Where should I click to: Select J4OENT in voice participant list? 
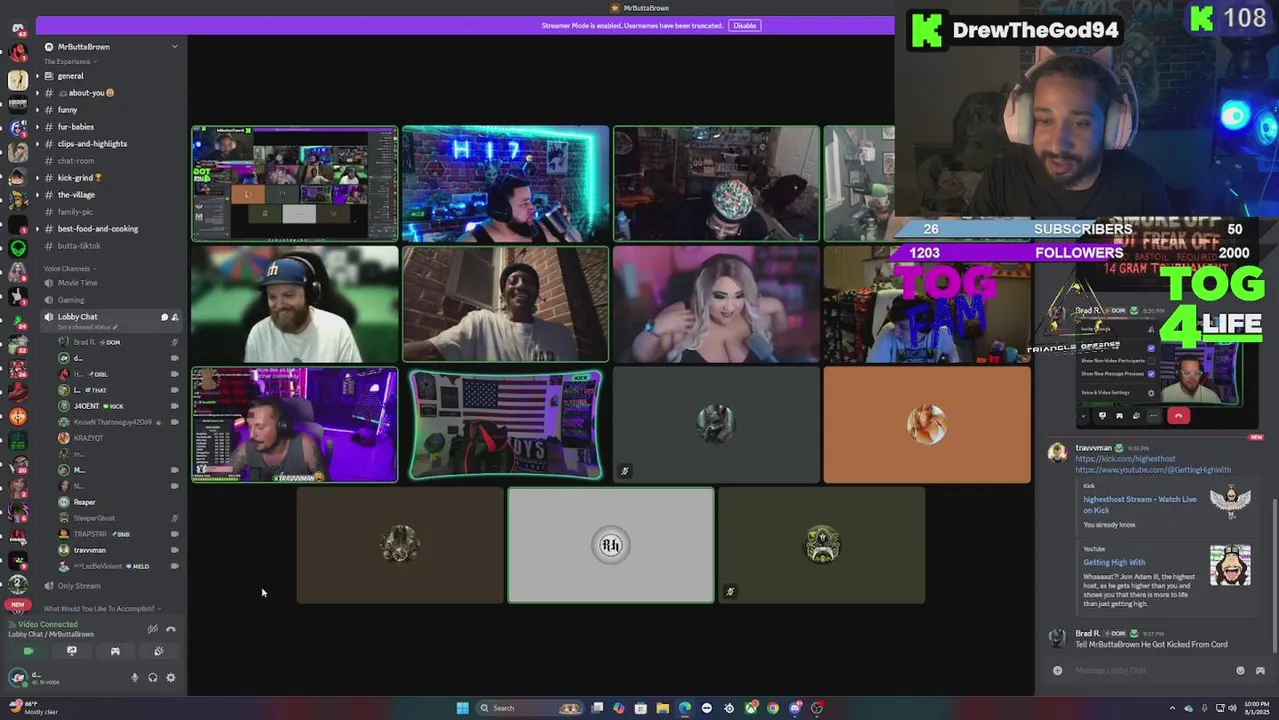coord(118,406)
